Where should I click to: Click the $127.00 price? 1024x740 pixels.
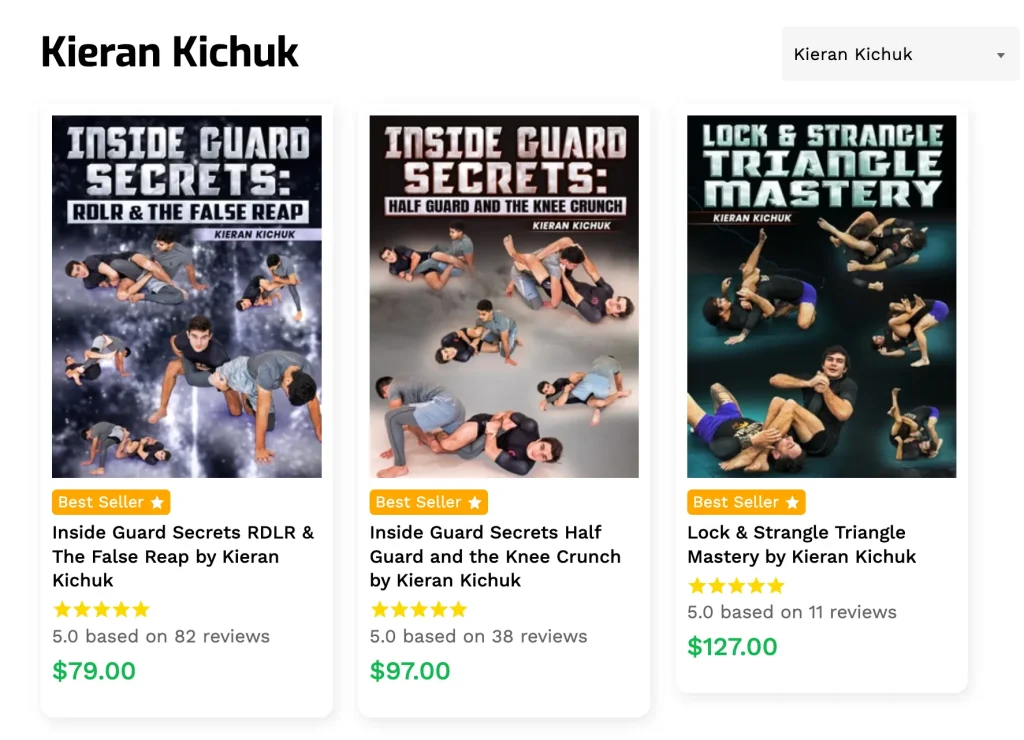(x=732, y=647)
